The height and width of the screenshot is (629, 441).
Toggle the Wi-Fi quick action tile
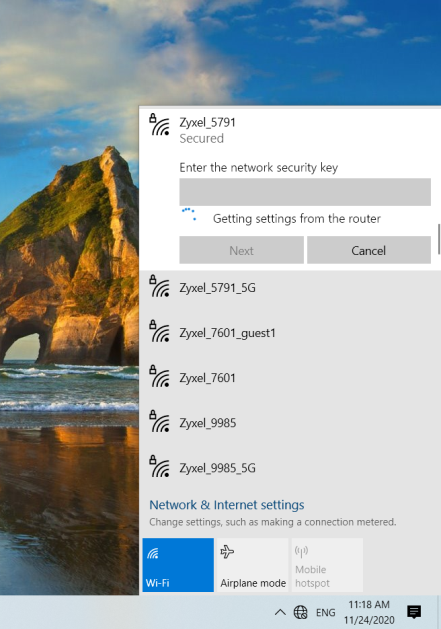(x=178, y=565)
